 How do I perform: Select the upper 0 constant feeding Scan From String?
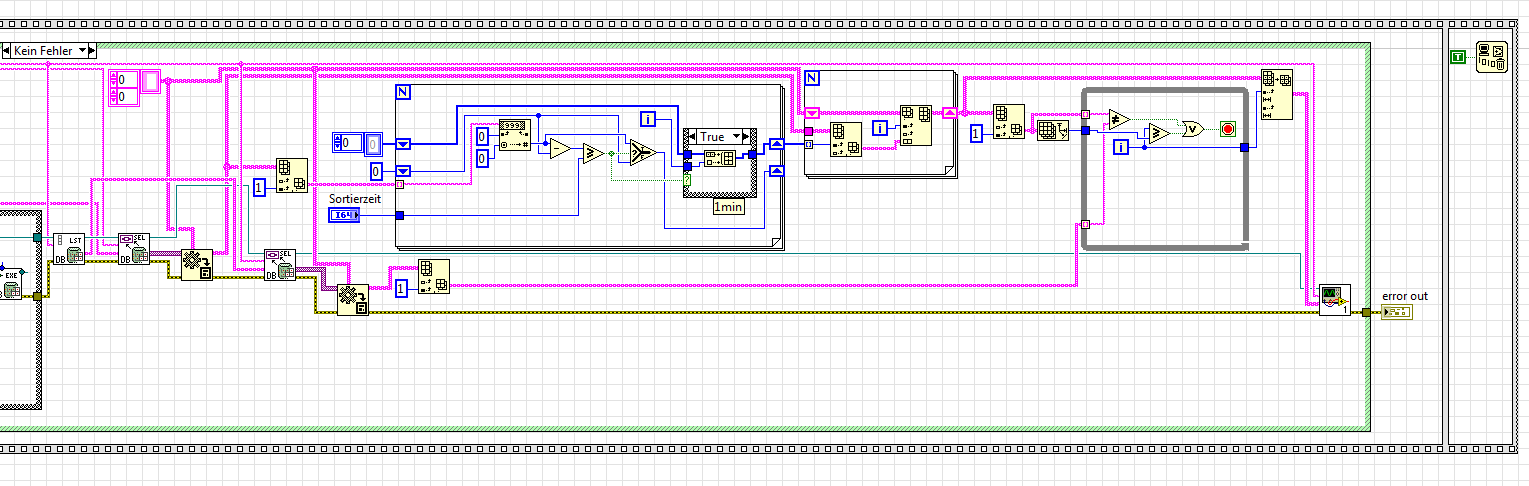(x=481, y=137)
